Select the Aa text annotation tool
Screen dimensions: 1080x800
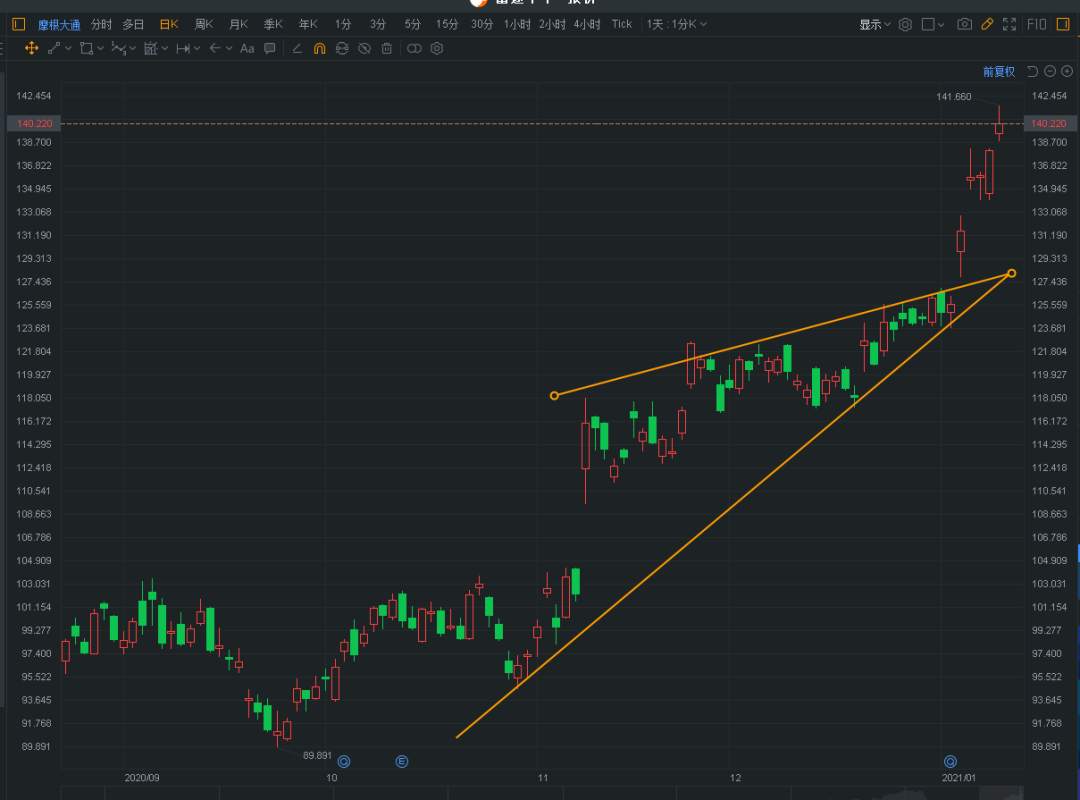(x=247, y=48)
